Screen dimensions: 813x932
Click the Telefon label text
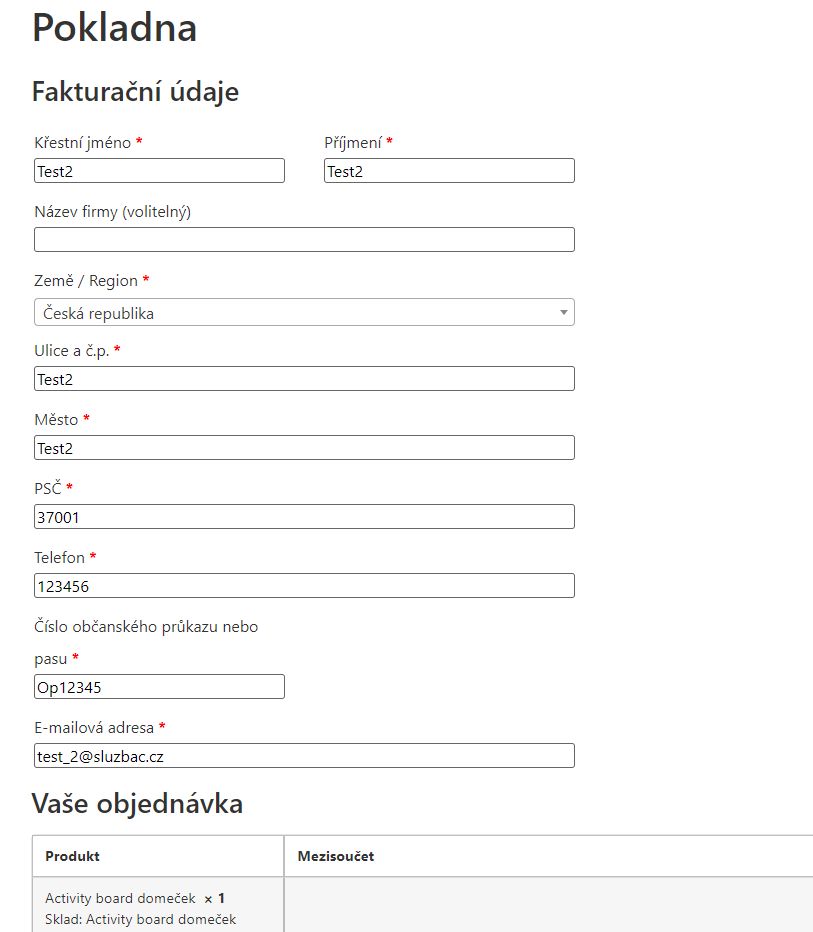(59, 557)
